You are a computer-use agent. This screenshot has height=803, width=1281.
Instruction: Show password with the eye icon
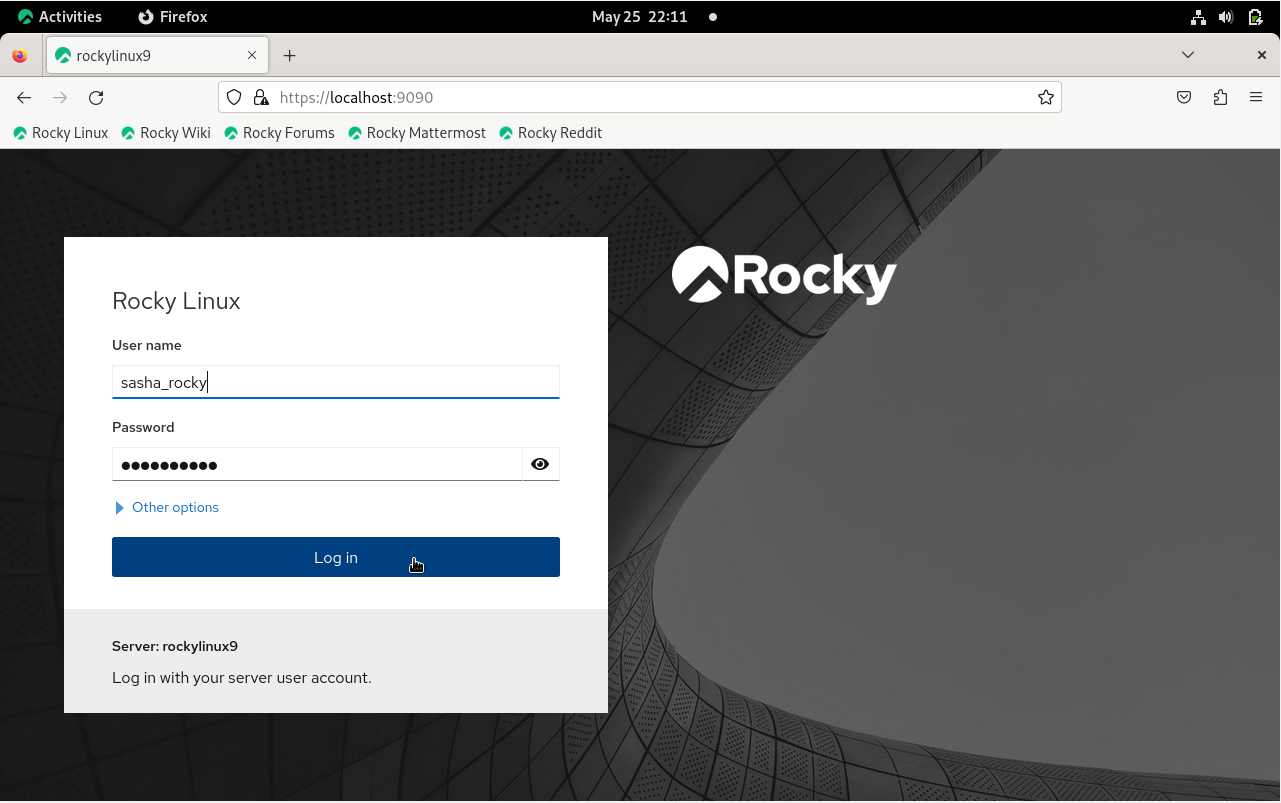(540, 464)
